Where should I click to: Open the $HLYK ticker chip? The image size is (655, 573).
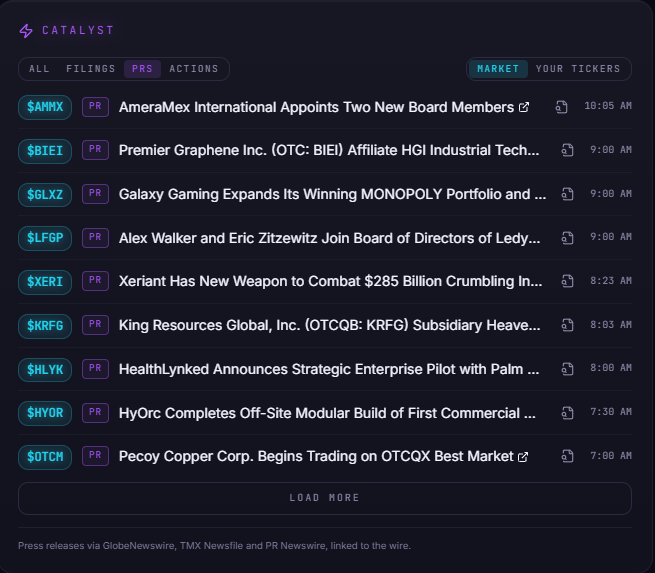(45, 370)
